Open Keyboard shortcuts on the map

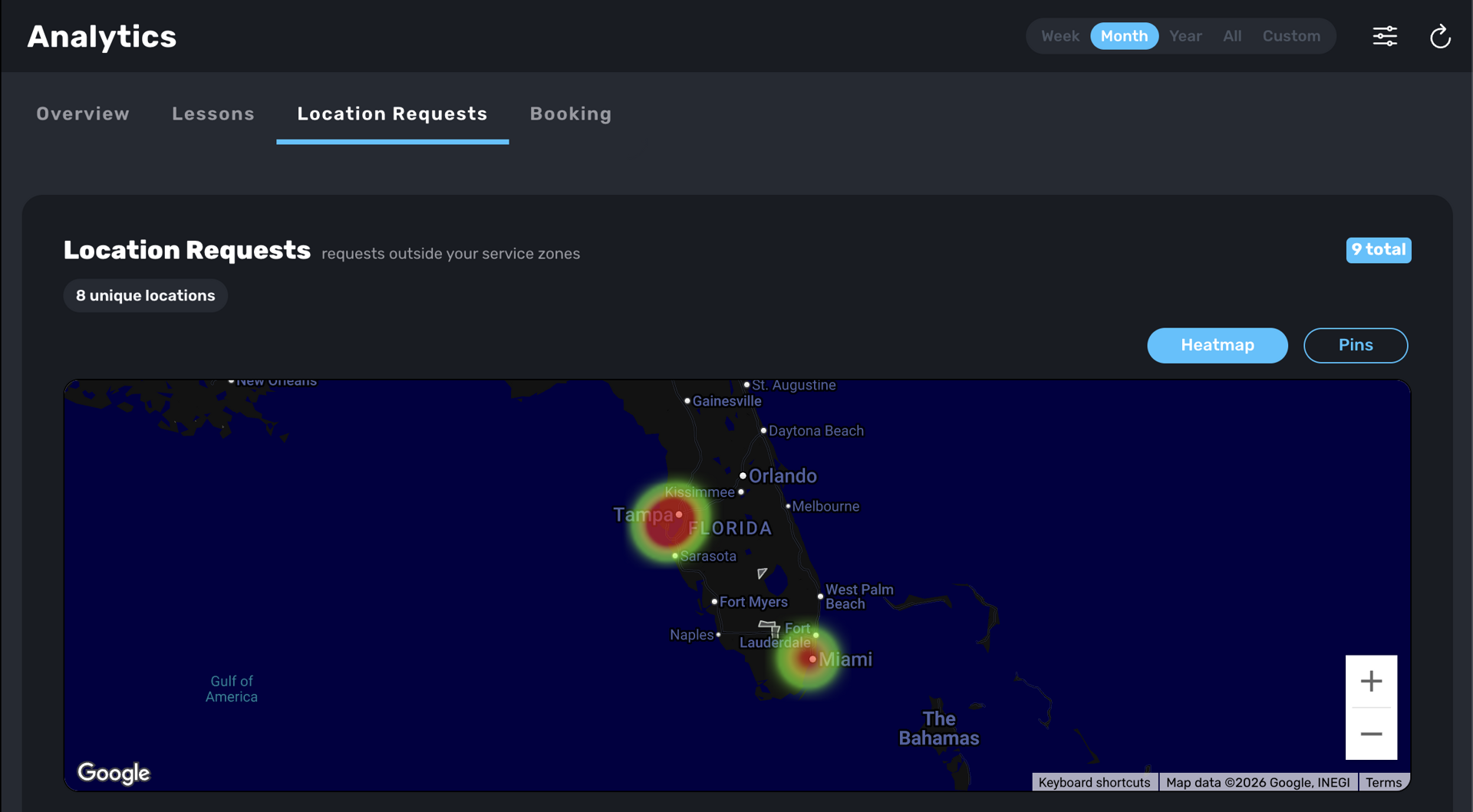[x=1094, y=782]
